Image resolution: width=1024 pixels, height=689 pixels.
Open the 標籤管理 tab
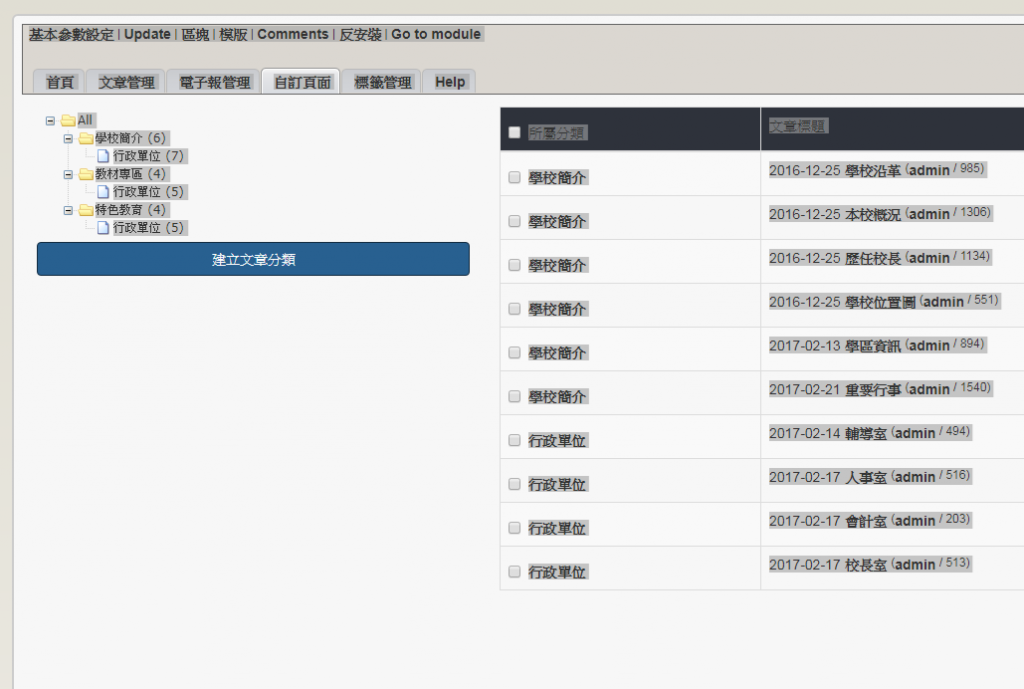383,82
